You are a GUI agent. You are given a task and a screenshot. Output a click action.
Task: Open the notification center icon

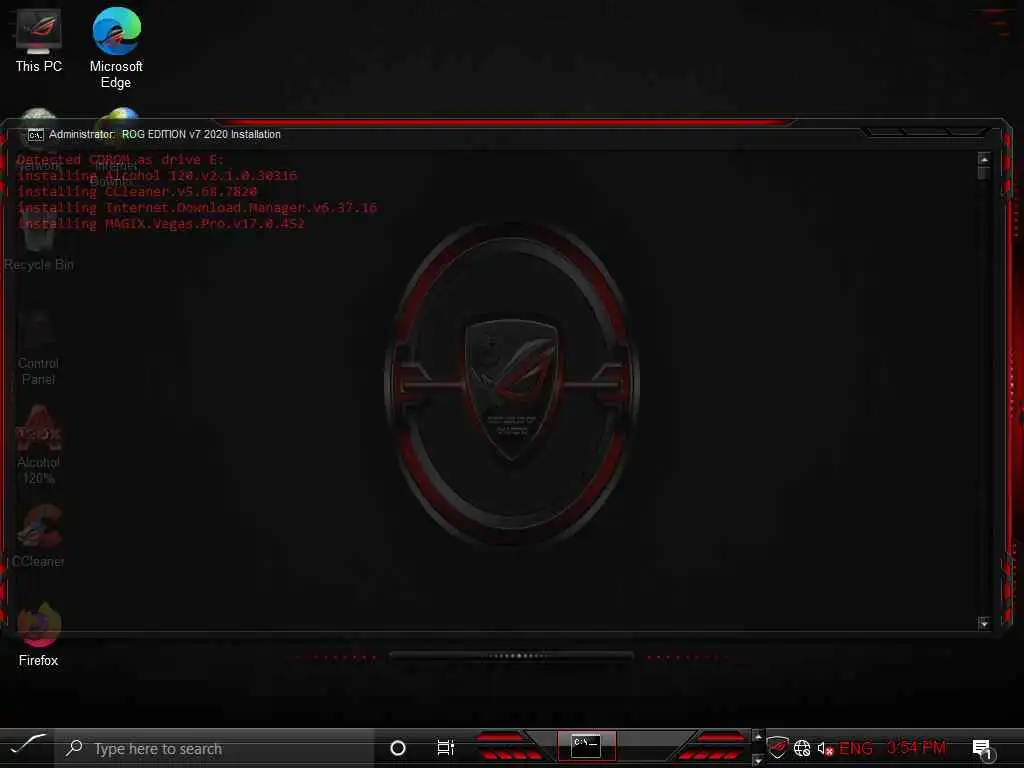pos(982,749)
